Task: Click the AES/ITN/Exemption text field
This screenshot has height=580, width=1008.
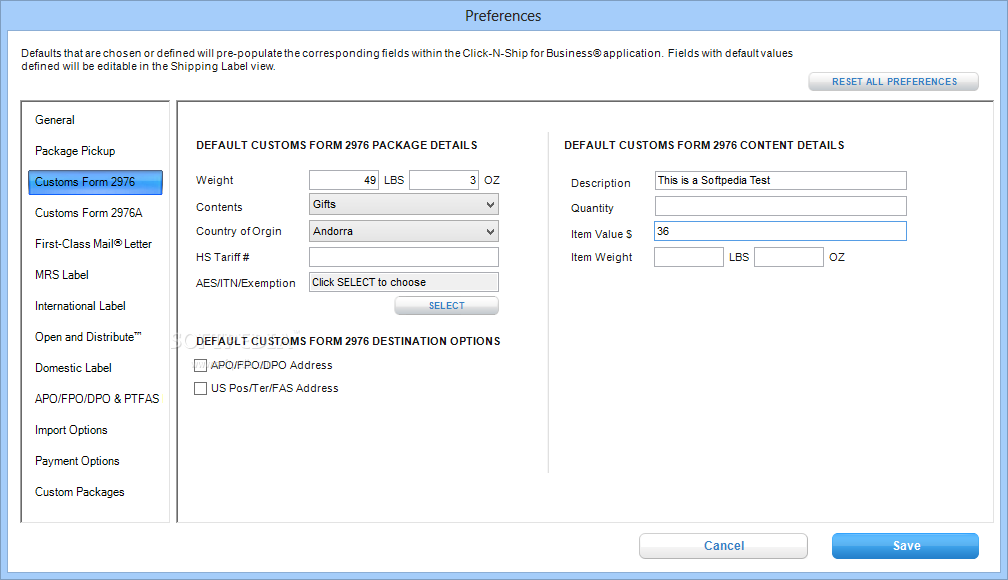Action: tap(404, 282)
